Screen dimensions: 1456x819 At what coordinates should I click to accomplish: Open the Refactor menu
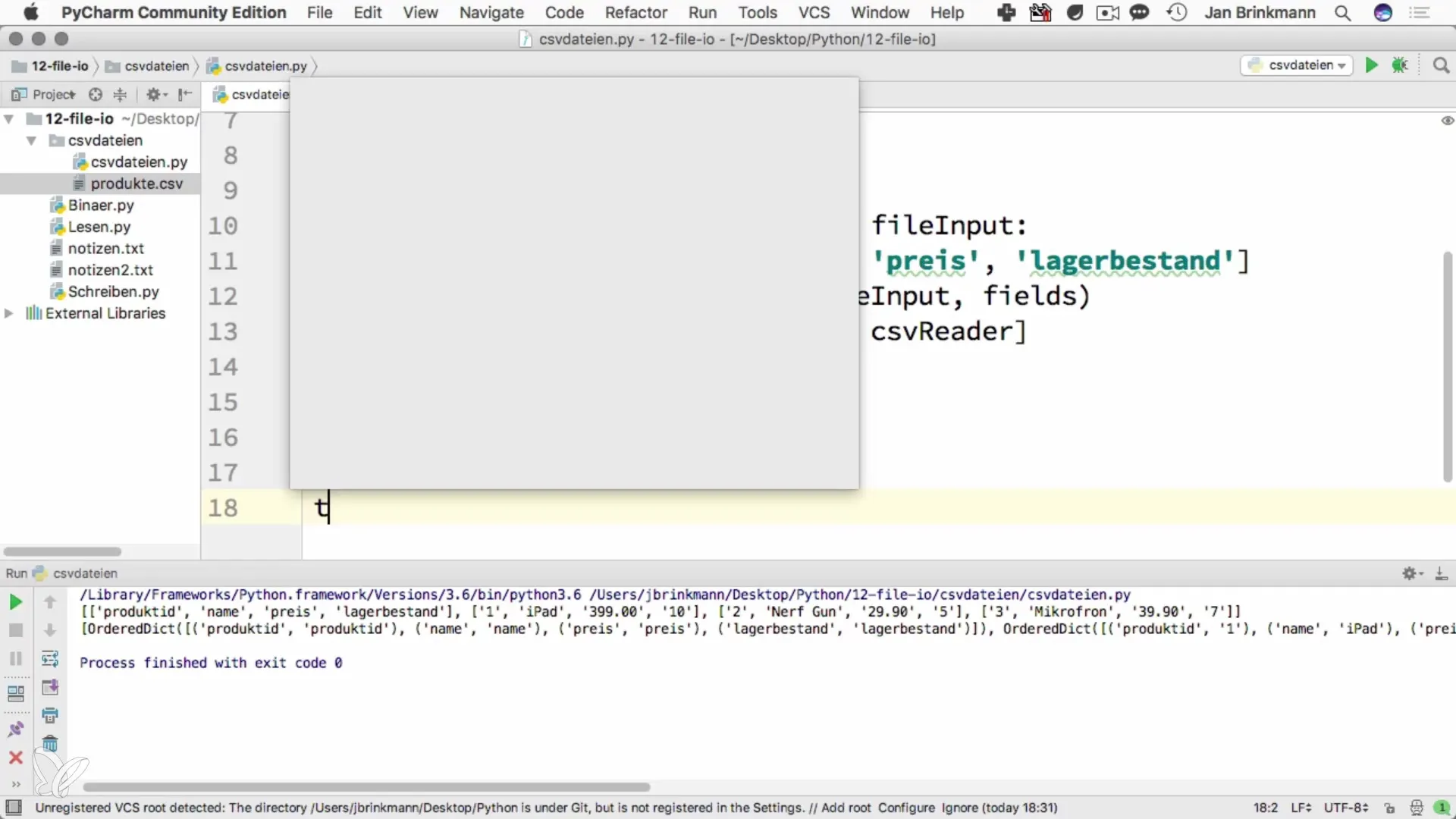click(x=635, y=13)
